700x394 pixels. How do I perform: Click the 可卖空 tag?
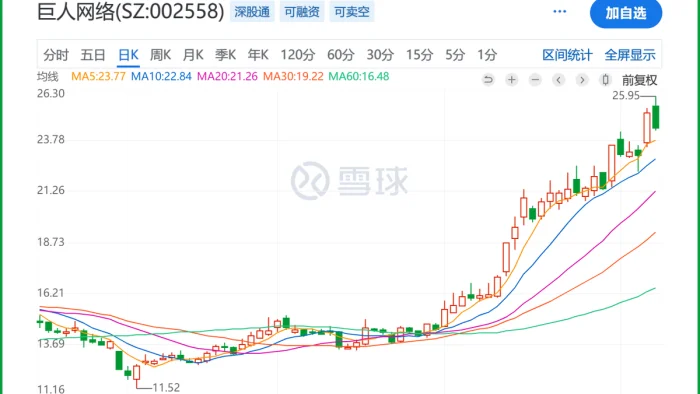point(352,12)
